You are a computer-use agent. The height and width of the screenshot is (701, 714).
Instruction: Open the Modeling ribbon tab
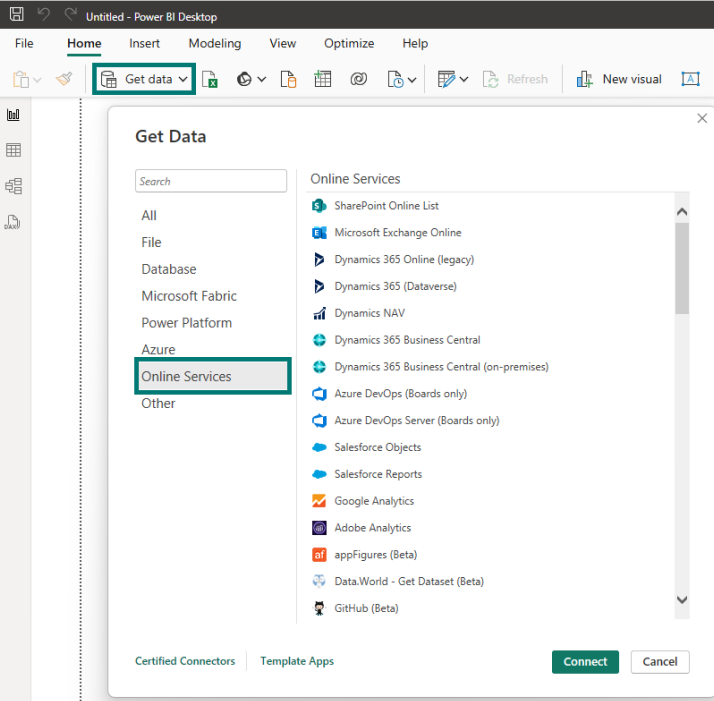[x=215, y=44]
